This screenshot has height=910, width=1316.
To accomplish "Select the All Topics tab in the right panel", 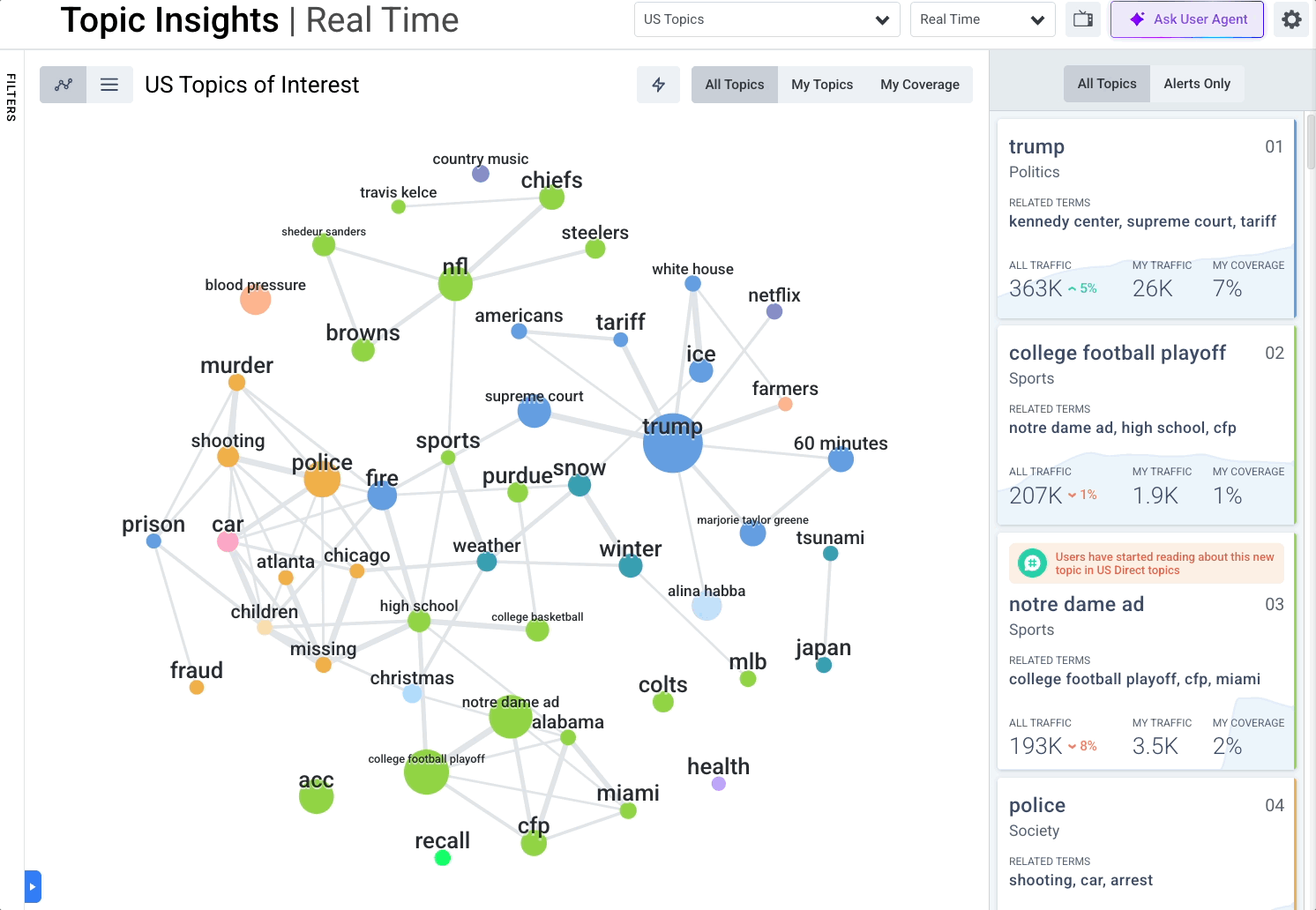I will (1106, 83).
